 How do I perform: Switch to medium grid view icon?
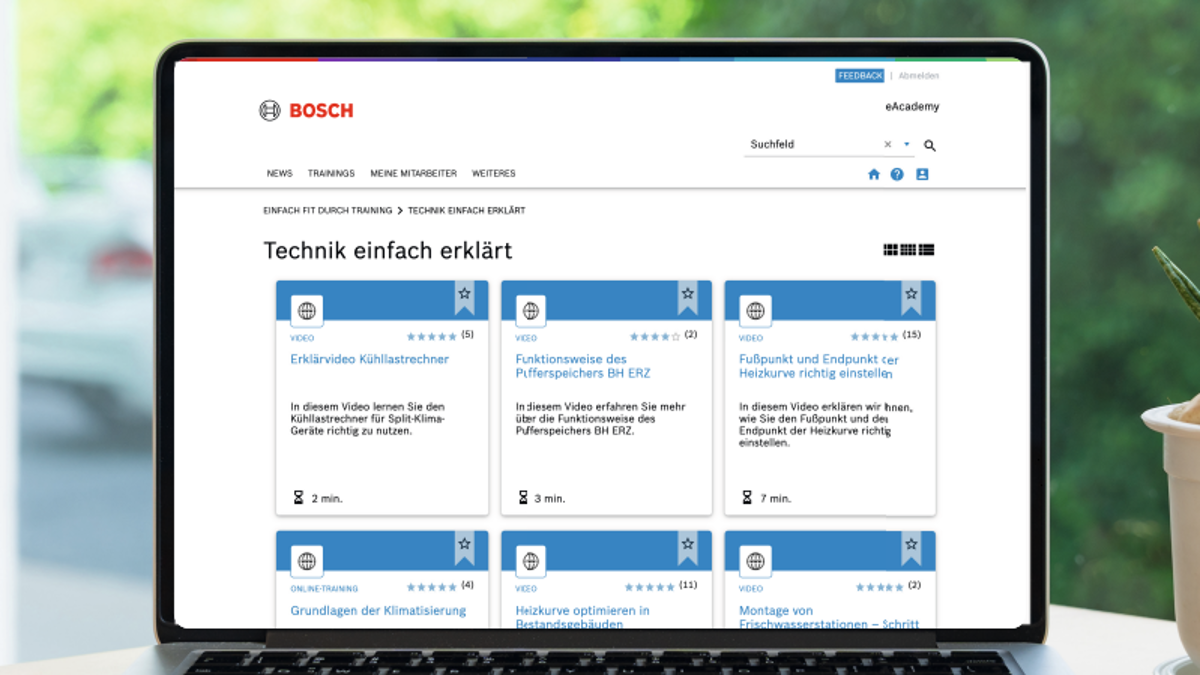[908, 250]
